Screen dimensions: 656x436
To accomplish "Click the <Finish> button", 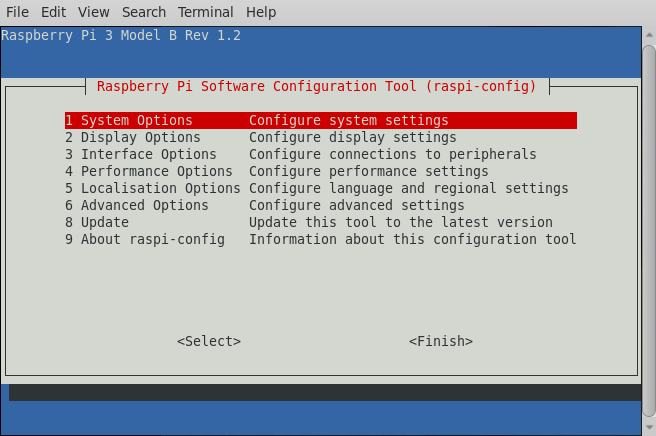I will (x=441, y=341).
